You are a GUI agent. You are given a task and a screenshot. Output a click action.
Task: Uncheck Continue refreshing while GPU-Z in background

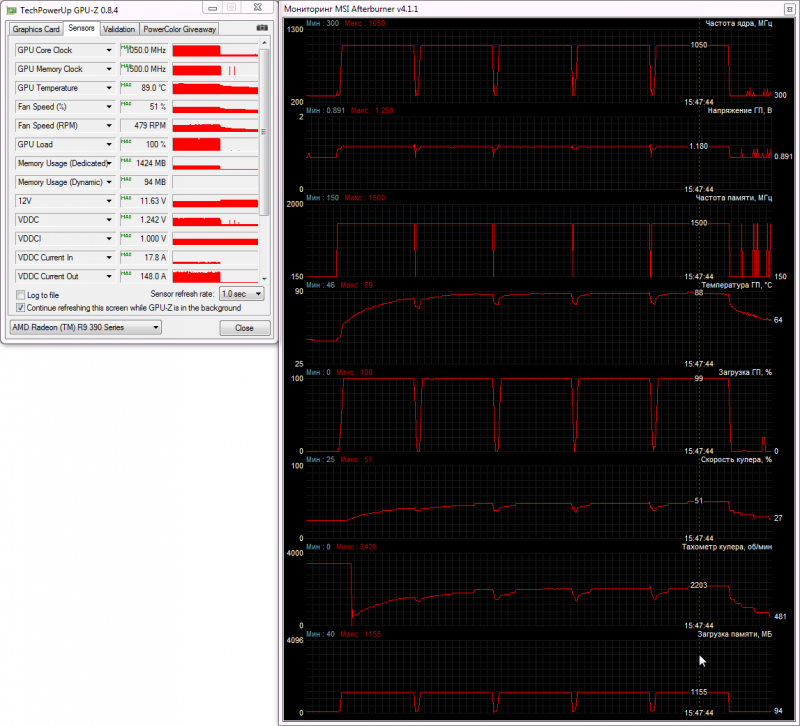[20, 308]
